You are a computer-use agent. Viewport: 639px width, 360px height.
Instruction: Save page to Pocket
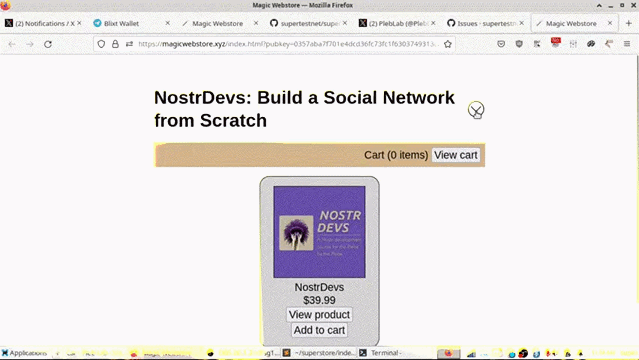(x=501, y=44)
